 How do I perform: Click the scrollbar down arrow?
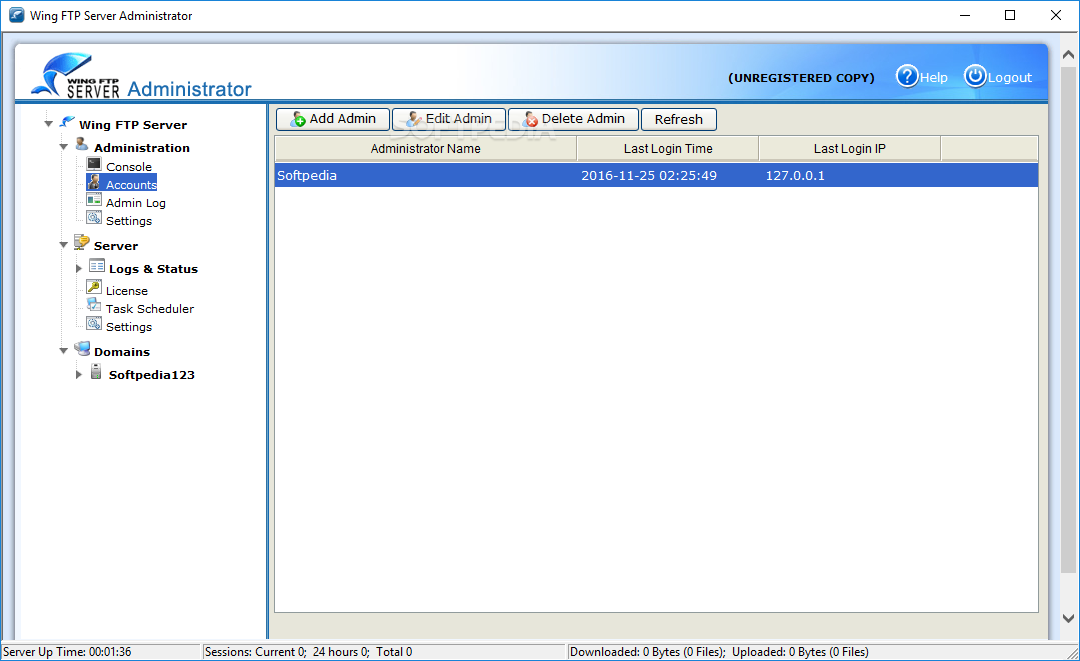coord(1068,618)
